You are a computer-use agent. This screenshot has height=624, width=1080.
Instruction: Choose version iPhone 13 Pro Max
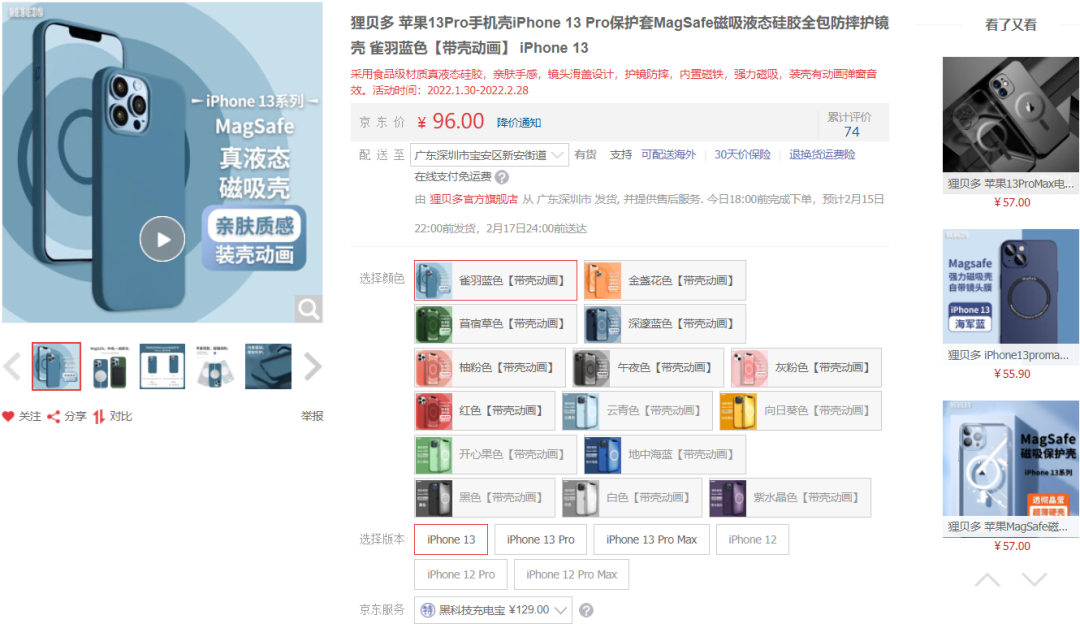(x=652, y=539)
